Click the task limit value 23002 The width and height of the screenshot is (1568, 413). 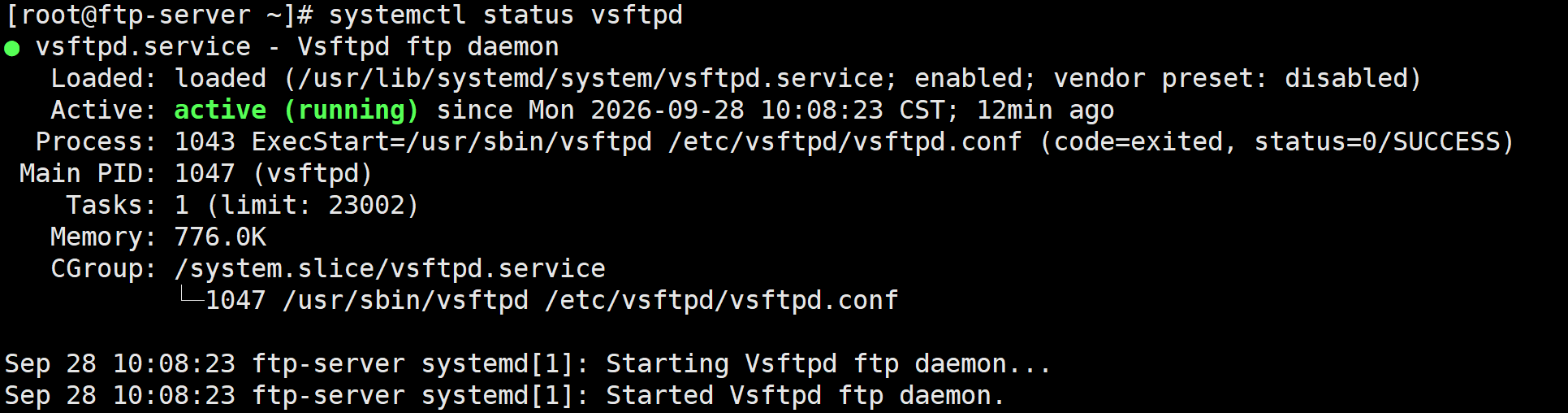[366, 206]
